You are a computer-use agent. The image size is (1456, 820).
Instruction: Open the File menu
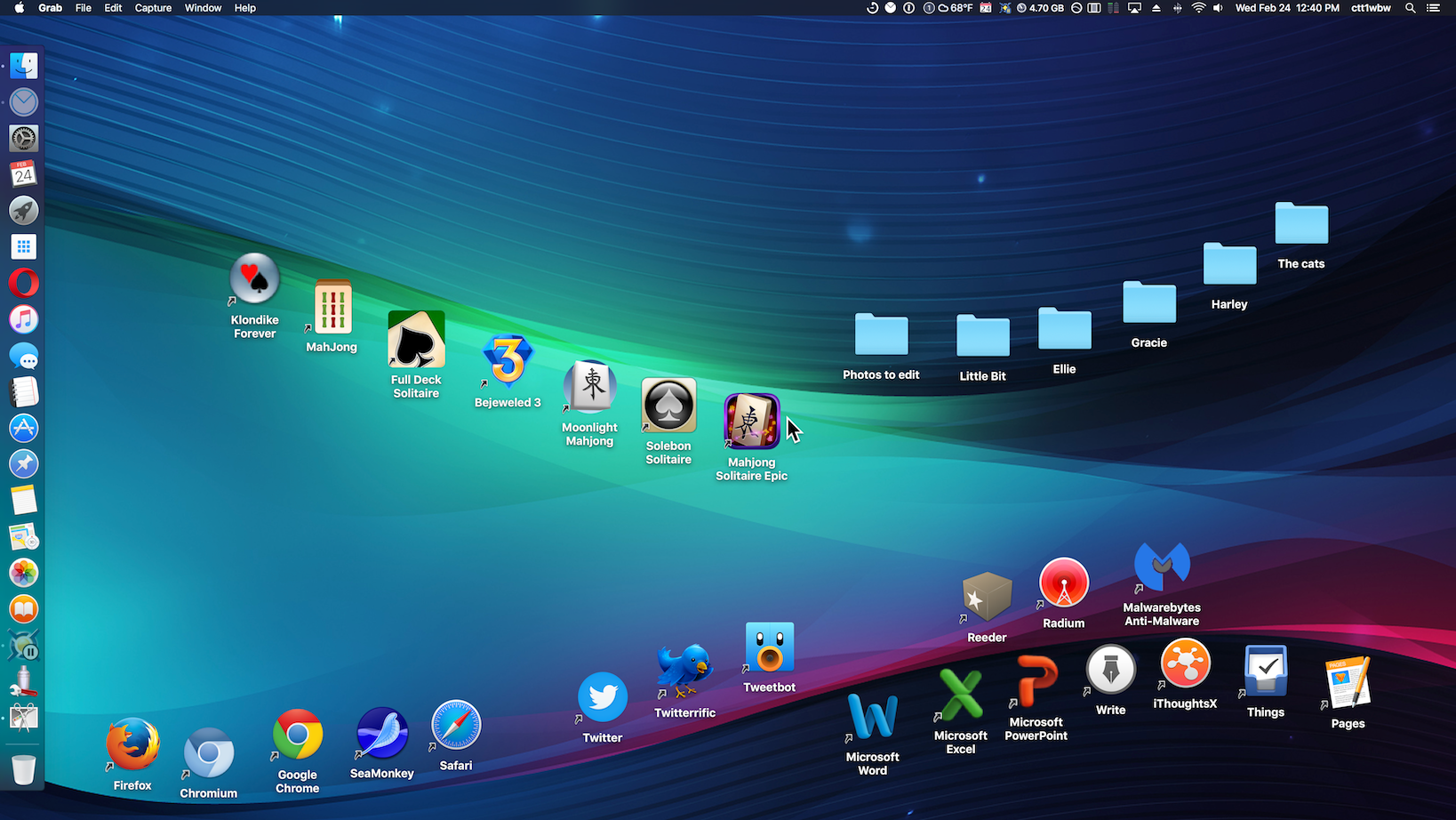click(83, 8)
